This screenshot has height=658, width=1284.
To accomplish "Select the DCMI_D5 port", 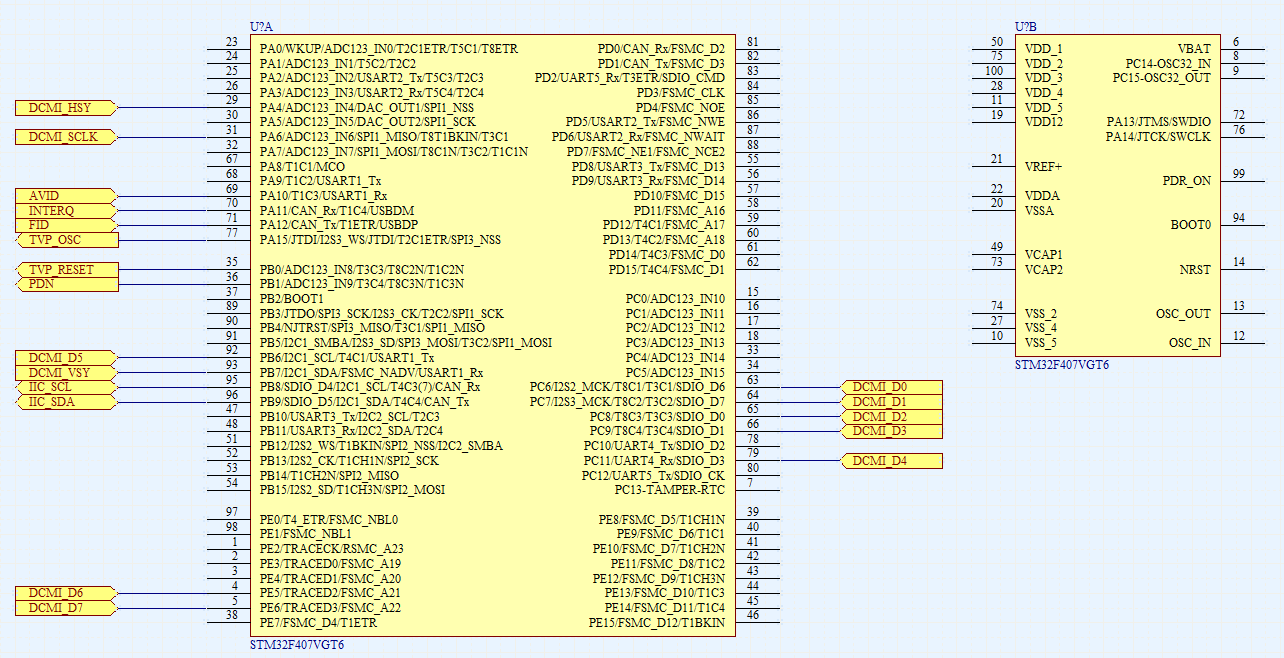I will pos(67,358).
